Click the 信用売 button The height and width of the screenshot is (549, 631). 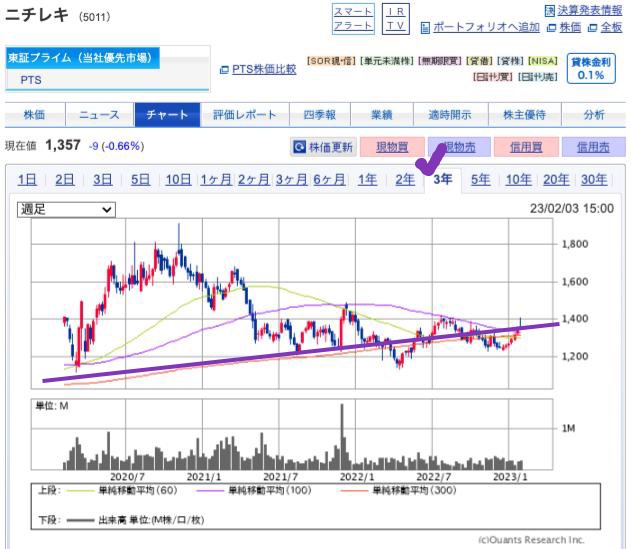tap(594, 147)
